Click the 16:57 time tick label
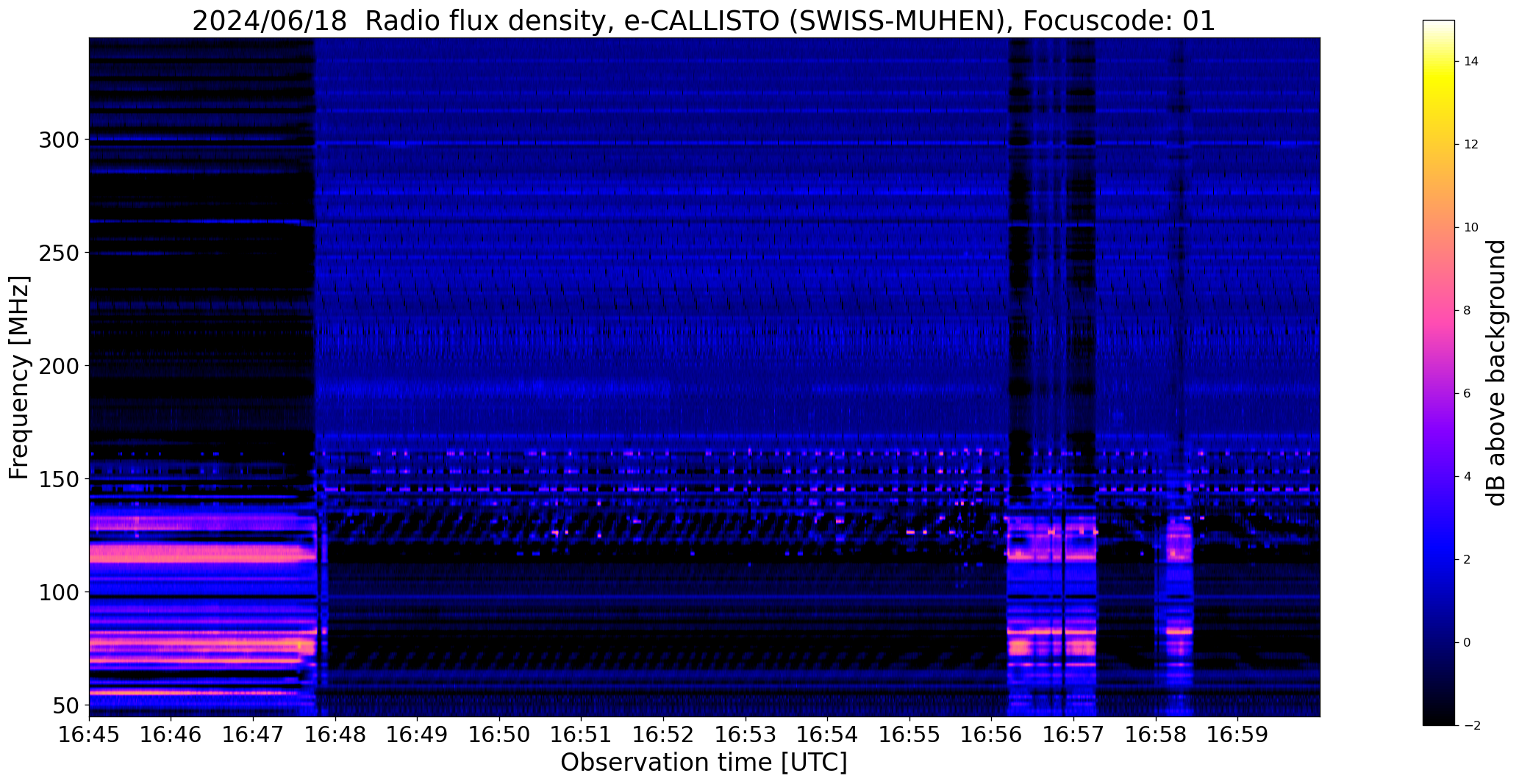The image size is (1519, 784). click(1073, 734)
